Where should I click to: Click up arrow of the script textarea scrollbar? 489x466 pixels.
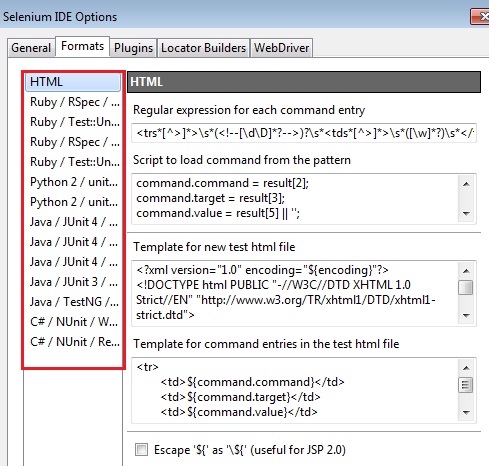[x=466, y=184]
